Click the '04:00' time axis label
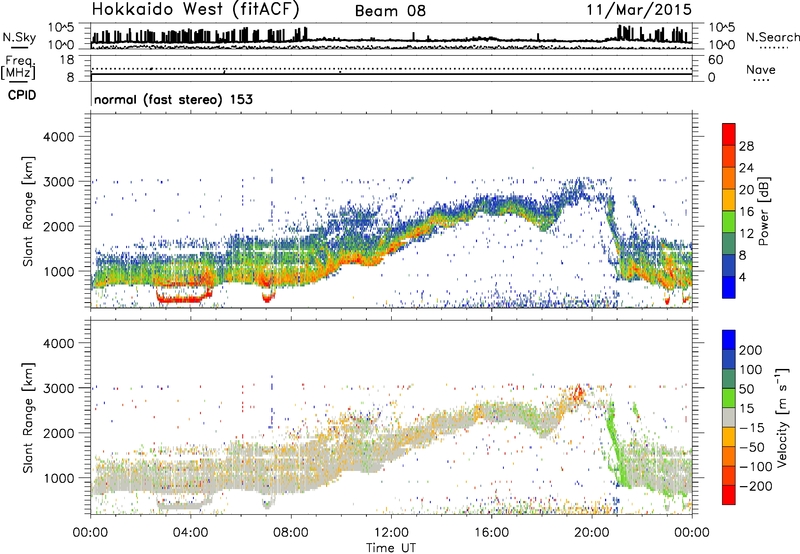This screenshot has height=554, width=800. pyautogui.click(x=190, y=533)
